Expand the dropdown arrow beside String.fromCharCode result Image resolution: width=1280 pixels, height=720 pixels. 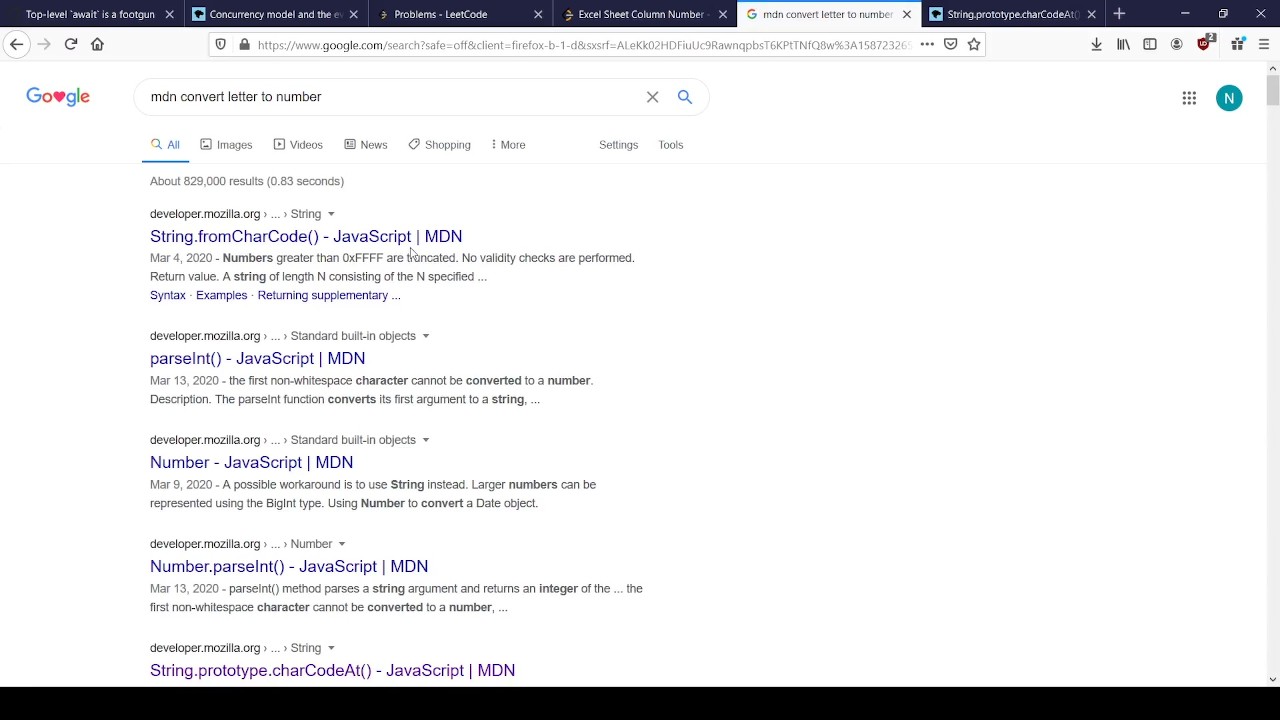click(331, 214)
